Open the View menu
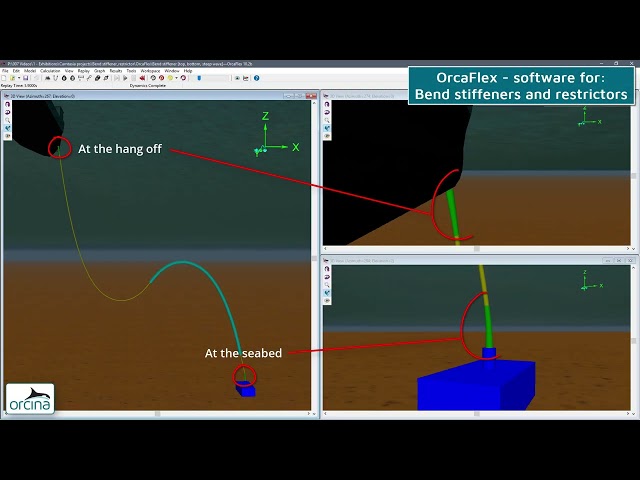Screen dimensions: 640x480 [69, 71]
